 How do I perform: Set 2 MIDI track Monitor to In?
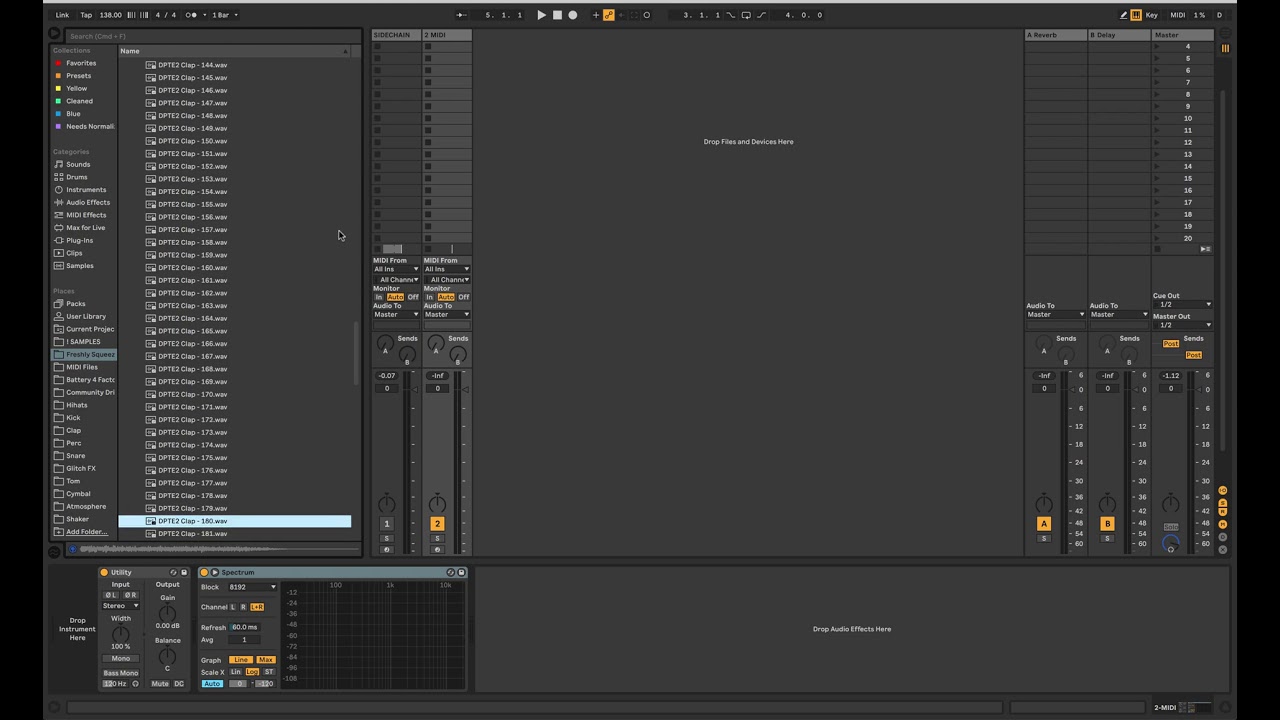(x=430, y=297)
